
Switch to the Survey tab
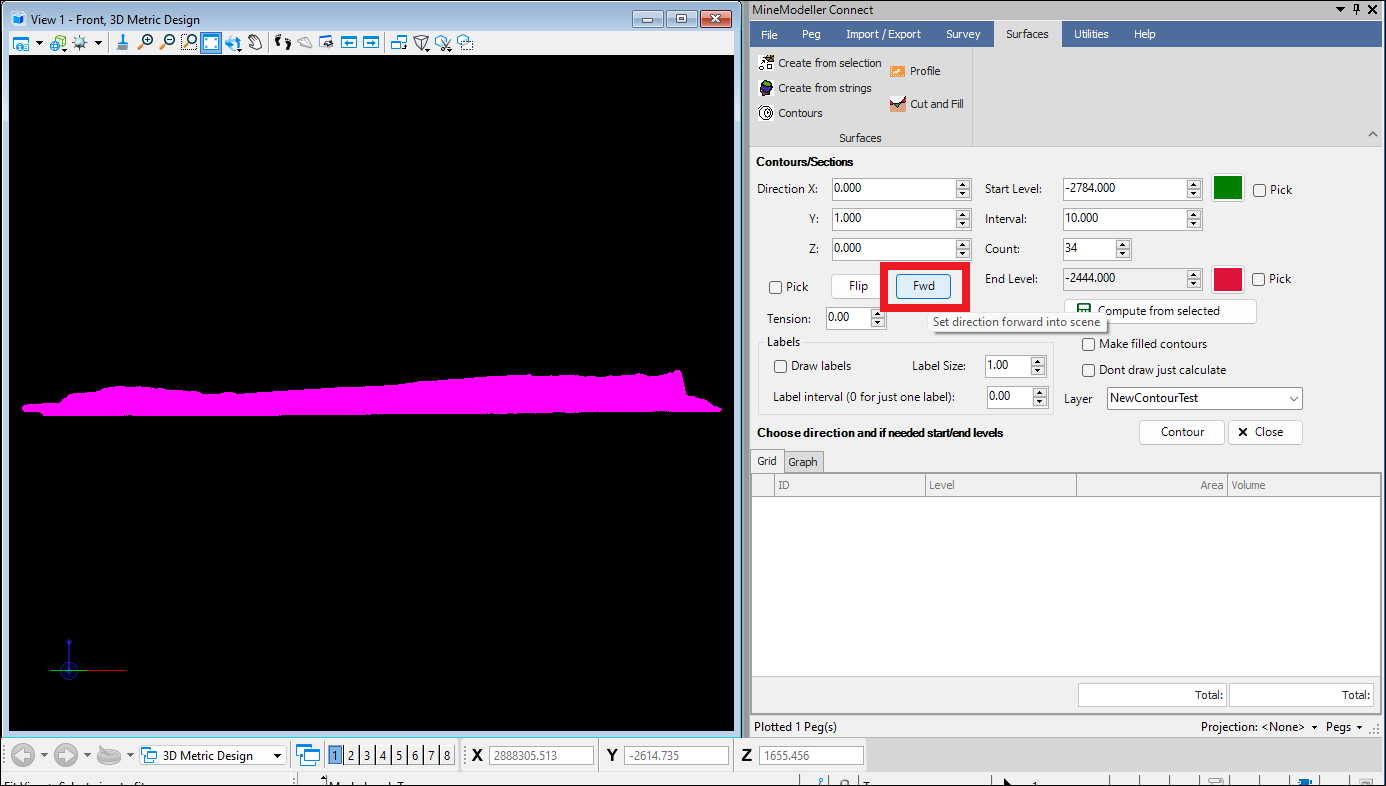click(x=962, y=33)
